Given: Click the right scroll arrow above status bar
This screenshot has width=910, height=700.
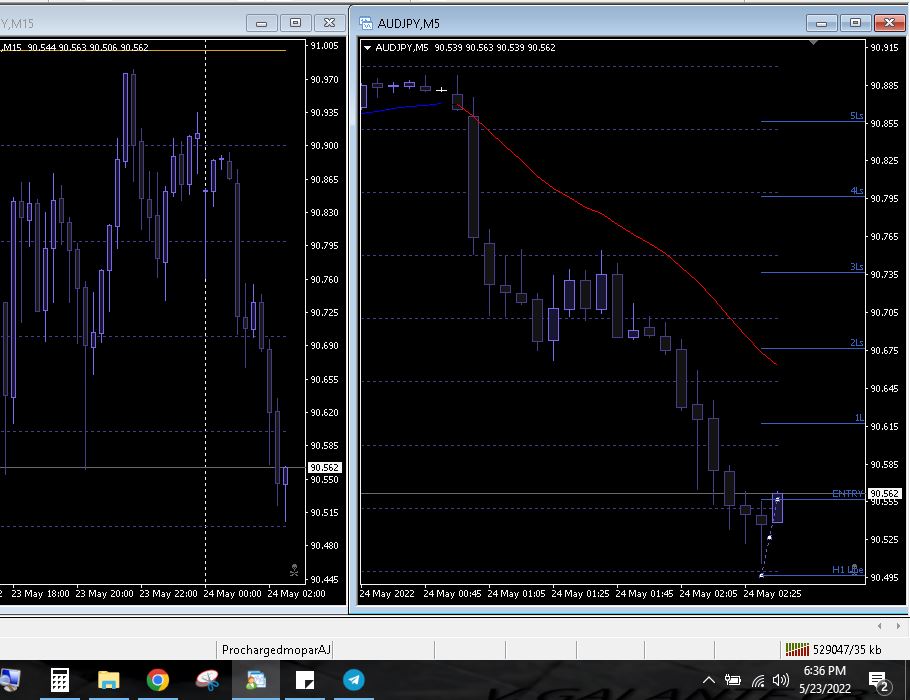Looking at the screenshot, I should tap(896, 626).
